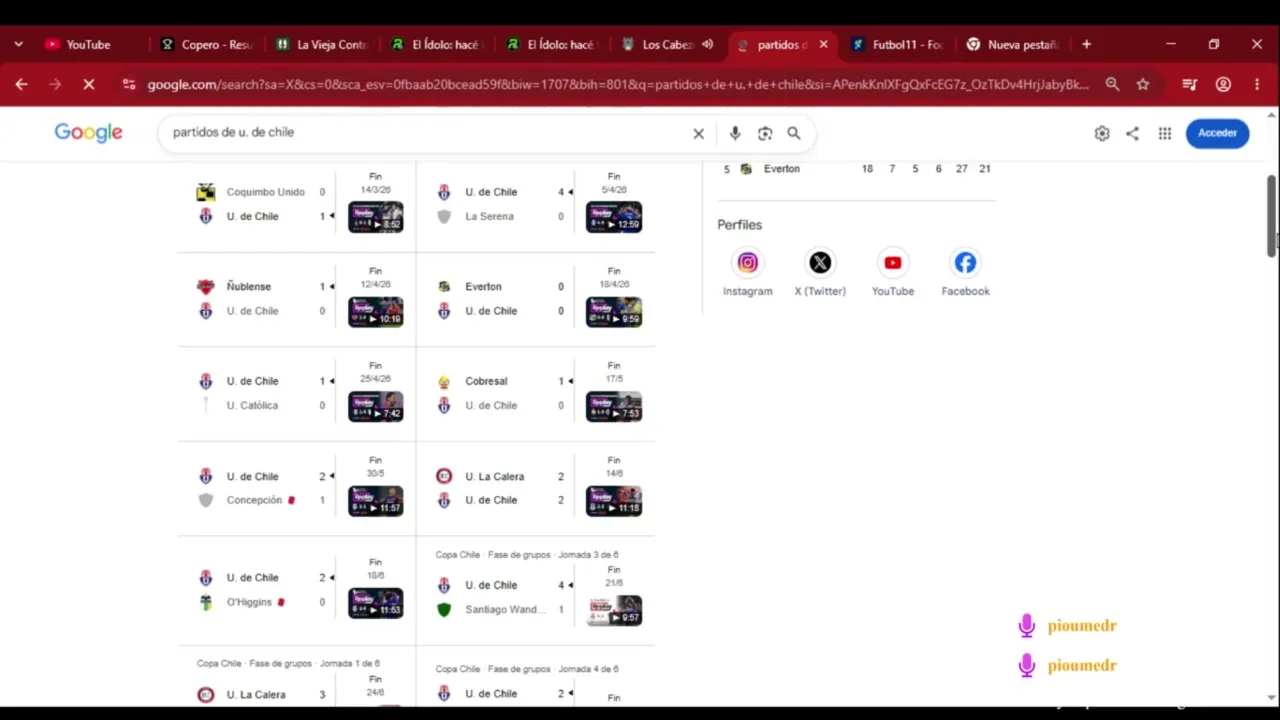Play the 9:59 highlight video

614,311
